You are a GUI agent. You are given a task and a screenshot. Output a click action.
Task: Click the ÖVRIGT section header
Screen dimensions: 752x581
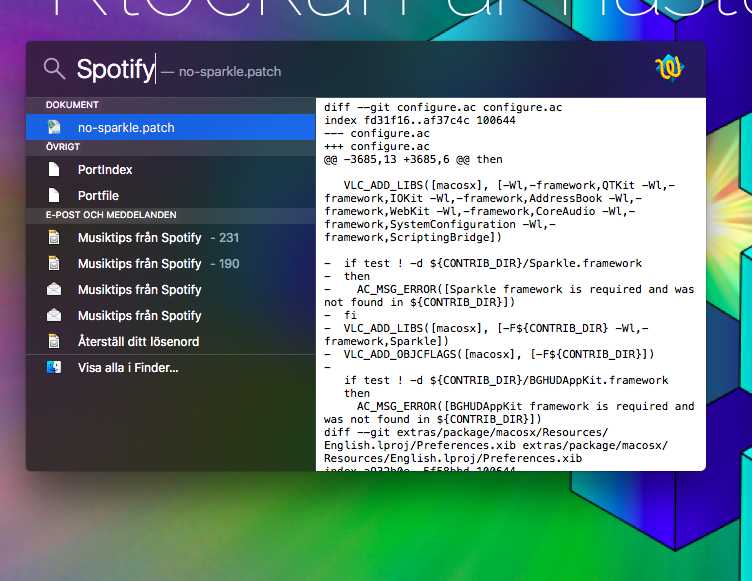171,147
